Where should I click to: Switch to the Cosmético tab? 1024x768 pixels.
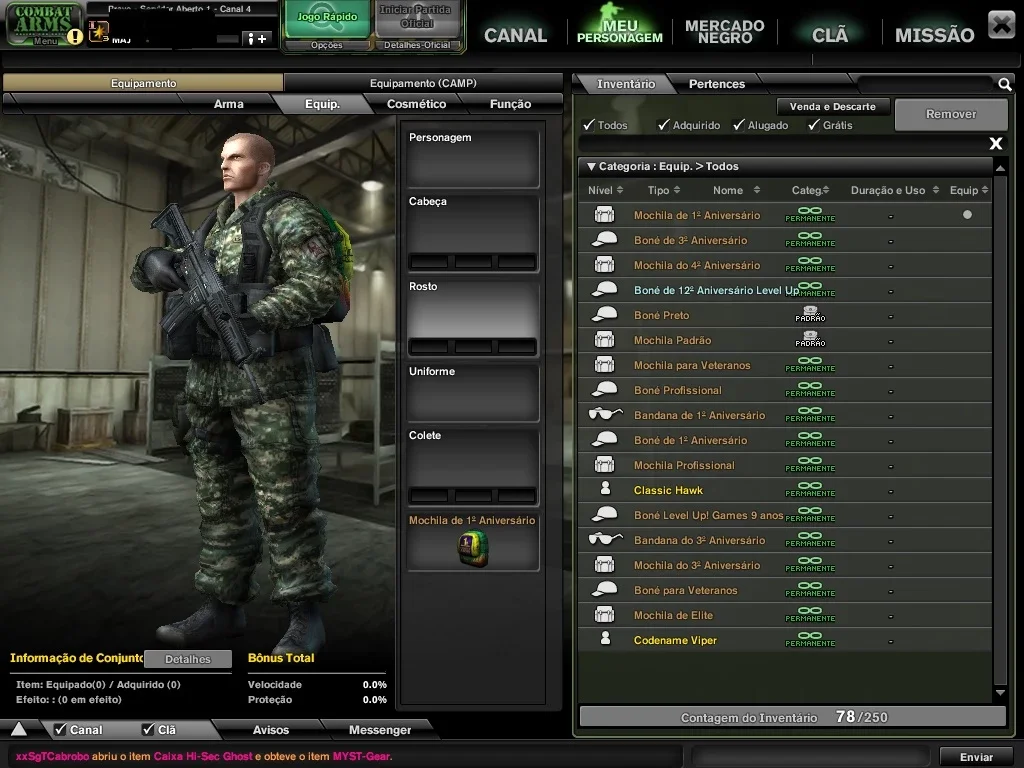pos(416,104)
